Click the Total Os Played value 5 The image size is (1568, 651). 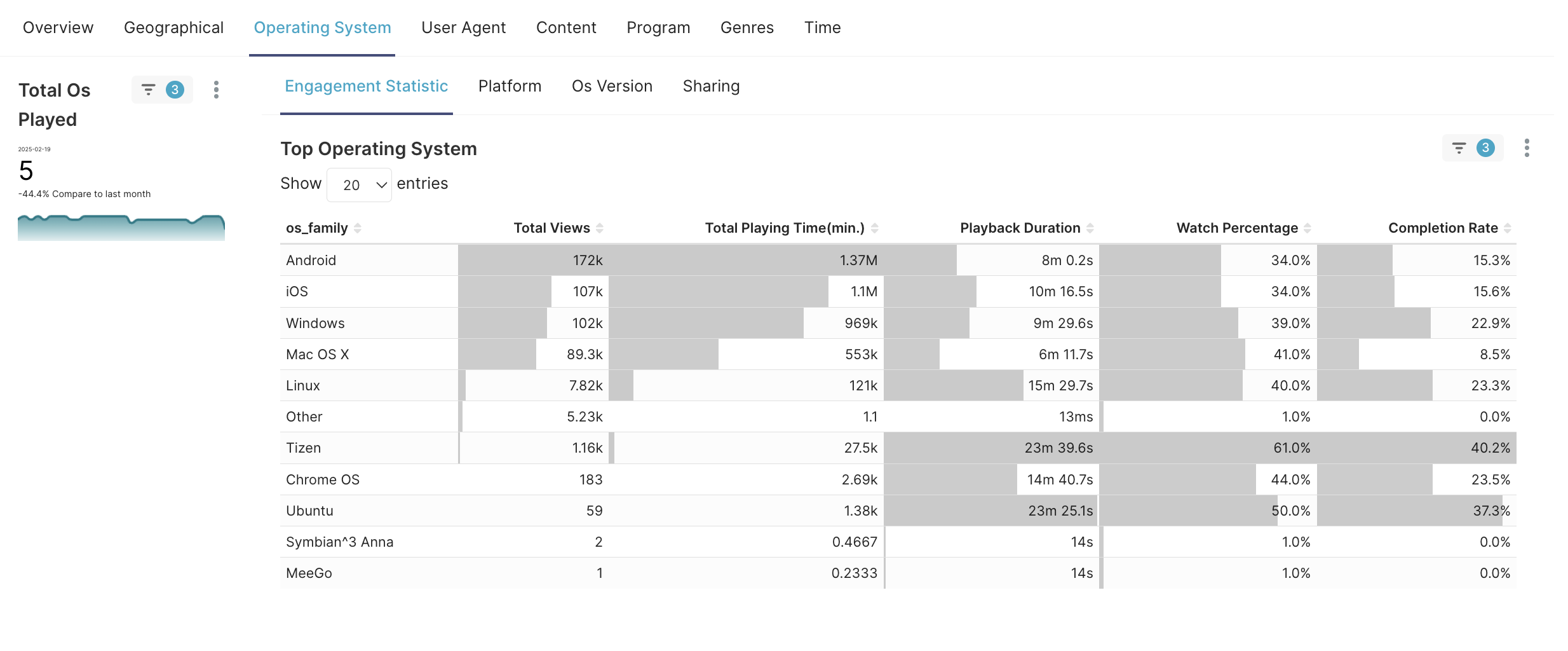[26, 170]
